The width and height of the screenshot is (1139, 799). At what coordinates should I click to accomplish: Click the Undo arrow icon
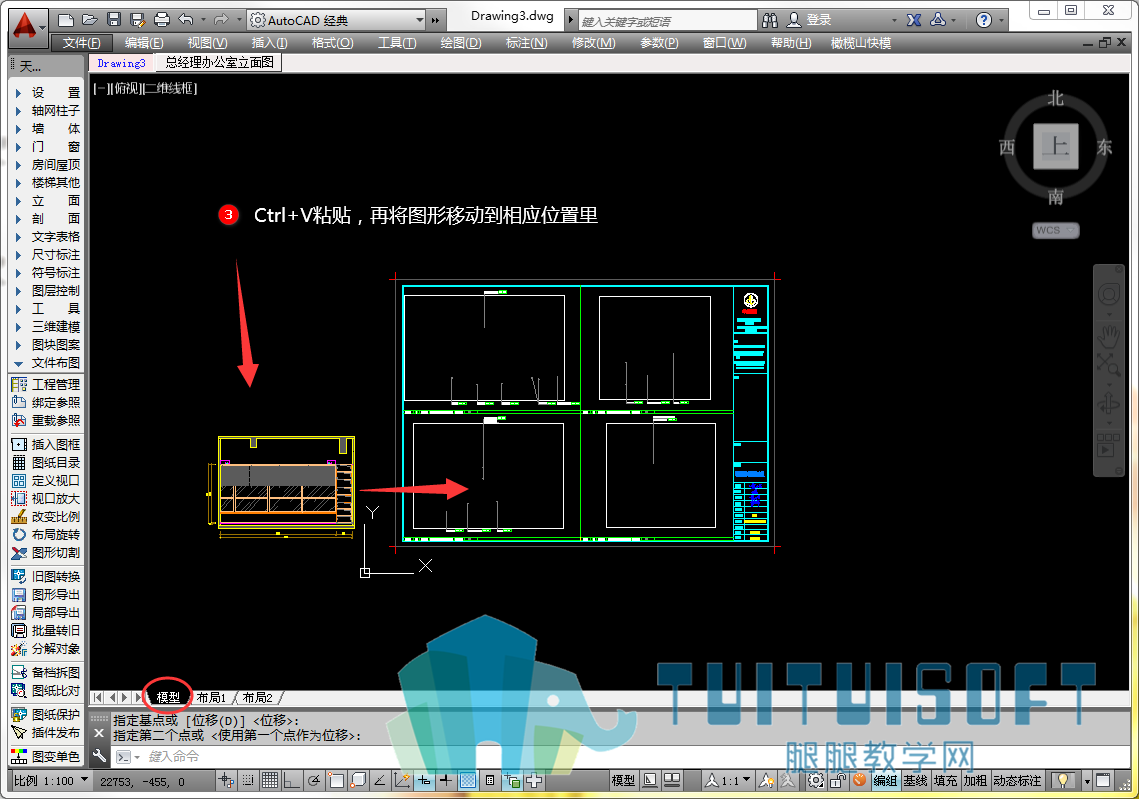[x=186, y=20]
